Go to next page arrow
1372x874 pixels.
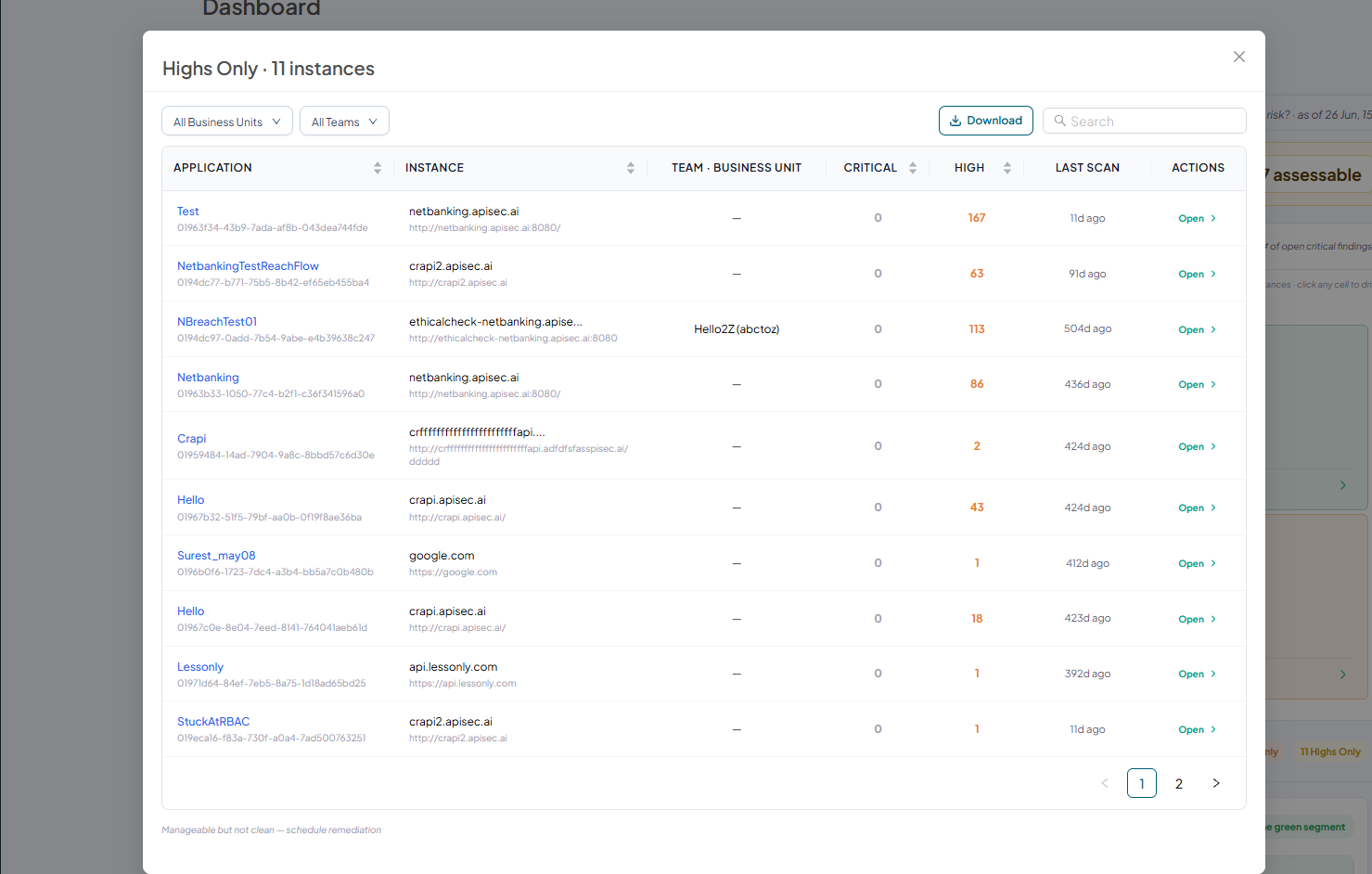(1216, 783)
